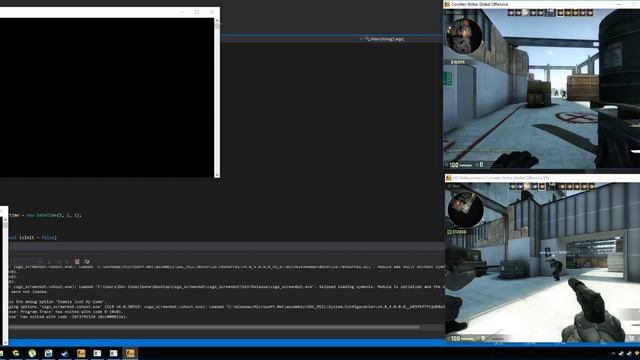Click the 'were not loaded.' output line

click(29, 291)
